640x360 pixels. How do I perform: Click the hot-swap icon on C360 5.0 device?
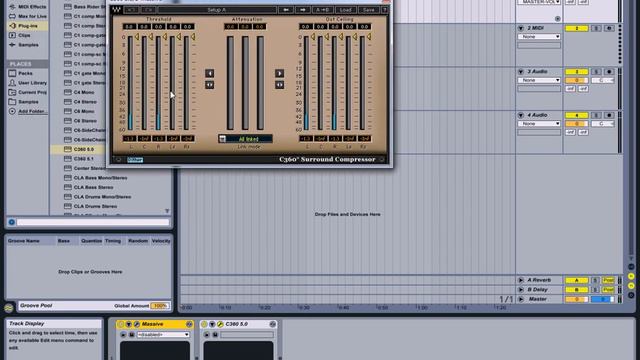click(x=273, y=324)
